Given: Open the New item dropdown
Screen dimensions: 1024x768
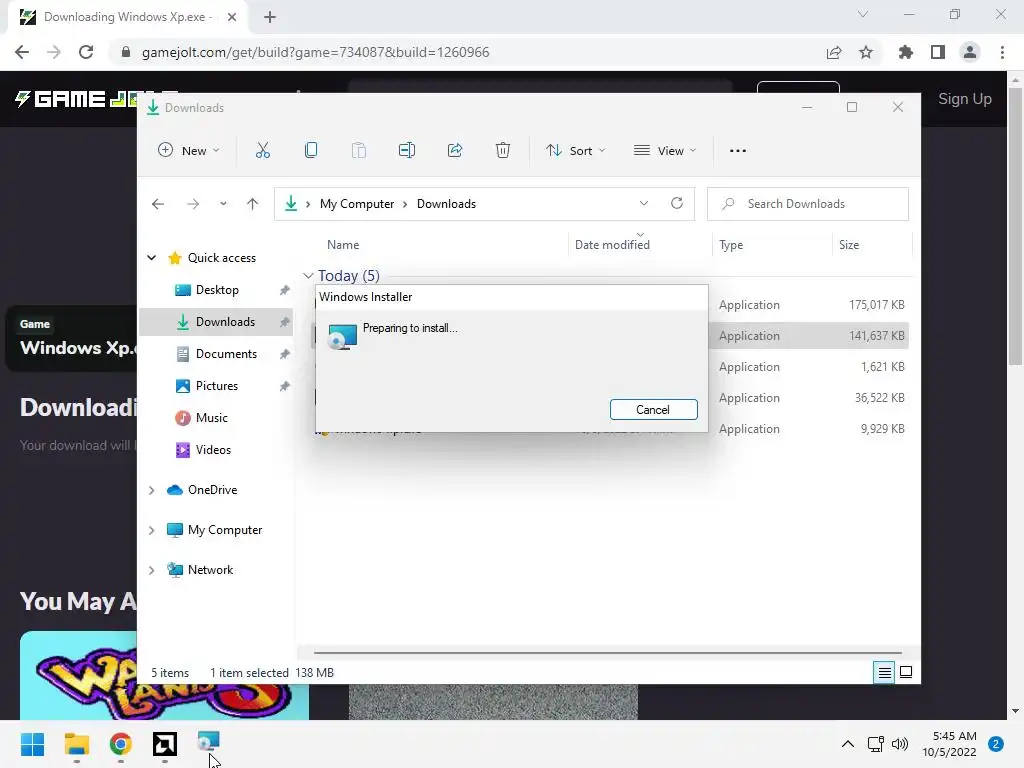Looking at the screenshot, I should click(189, 151).
